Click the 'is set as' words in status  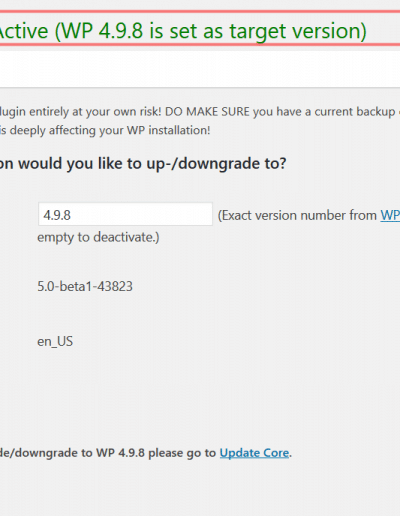point(187,31)
